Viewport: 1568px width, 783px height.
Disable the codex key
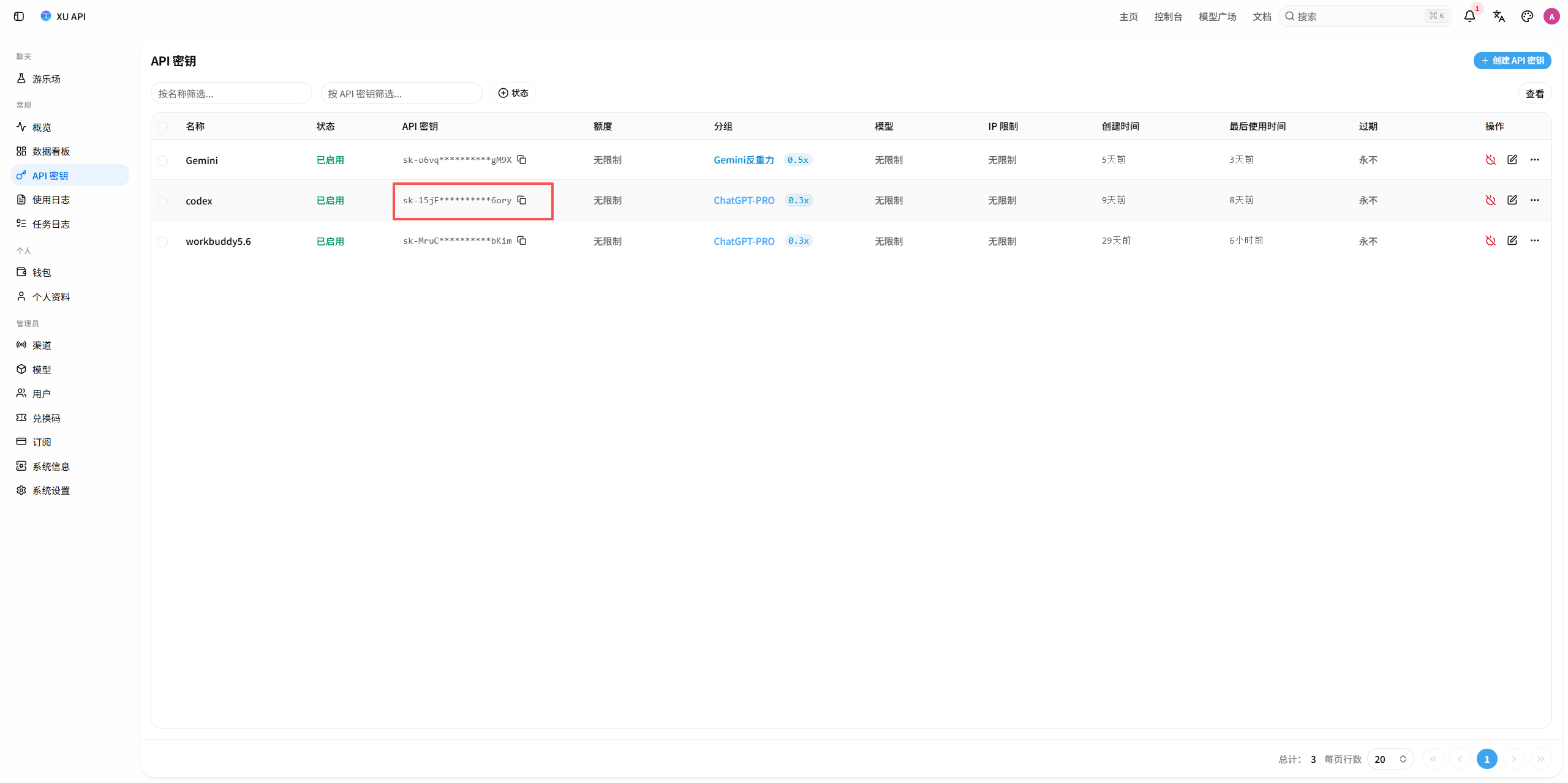tap(1491, 200)
